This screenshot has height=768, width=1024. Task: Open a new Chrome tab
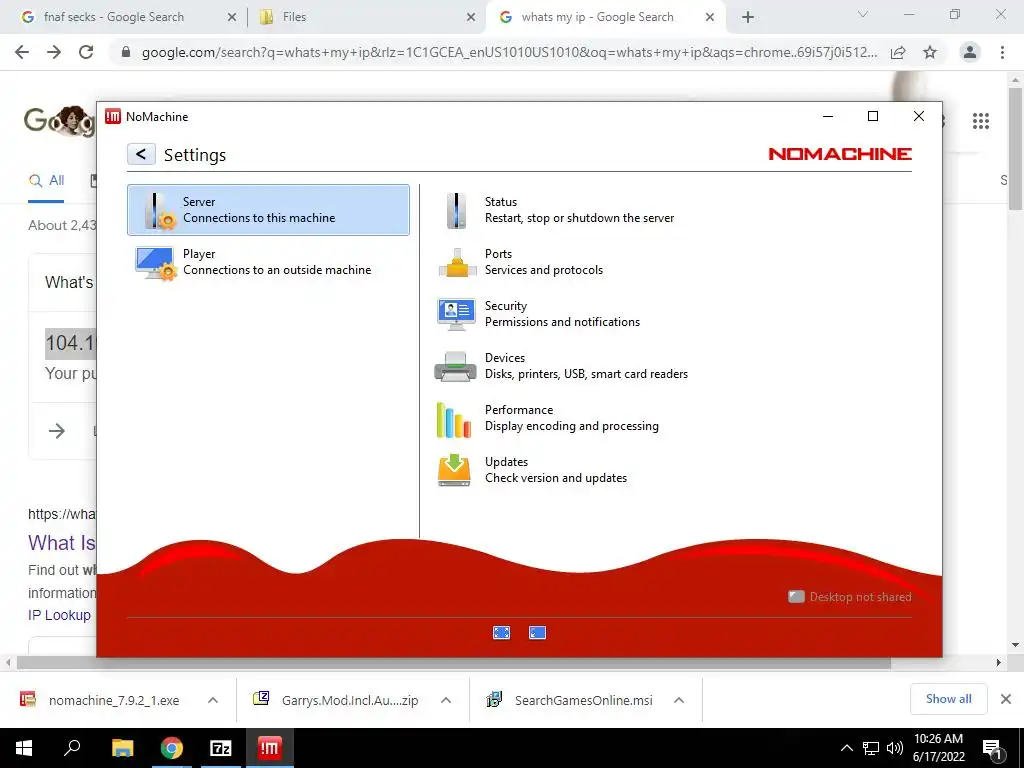[x=748, y=18]
